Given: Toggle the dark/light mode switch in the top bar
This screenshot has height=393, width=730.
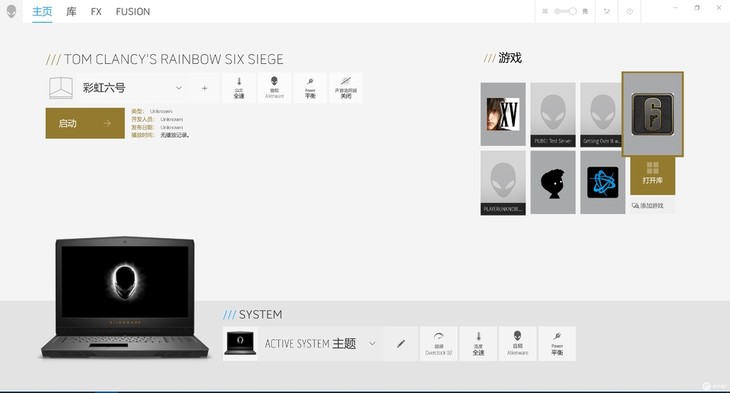Looking at the screenshot, I should (x=565, y=11).
